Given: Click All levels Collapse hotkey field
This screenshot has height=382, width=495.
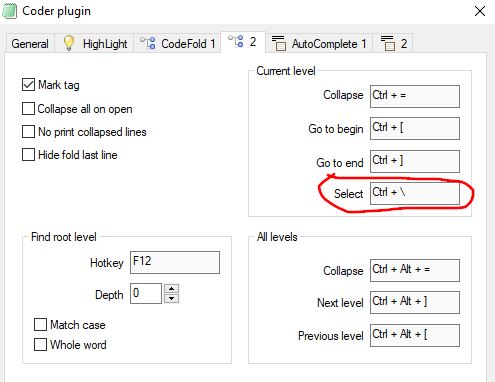Looking at the screenshot, I should click(415, 270).
